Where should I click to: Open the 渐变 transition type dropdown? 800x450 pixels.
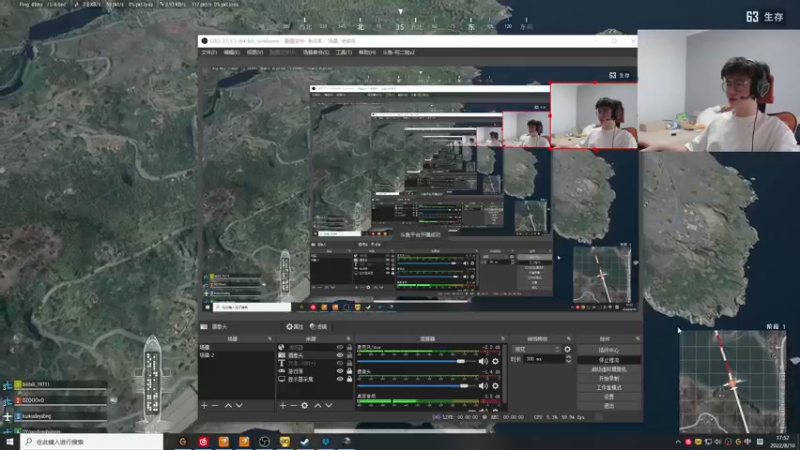(x=537, y=349)
